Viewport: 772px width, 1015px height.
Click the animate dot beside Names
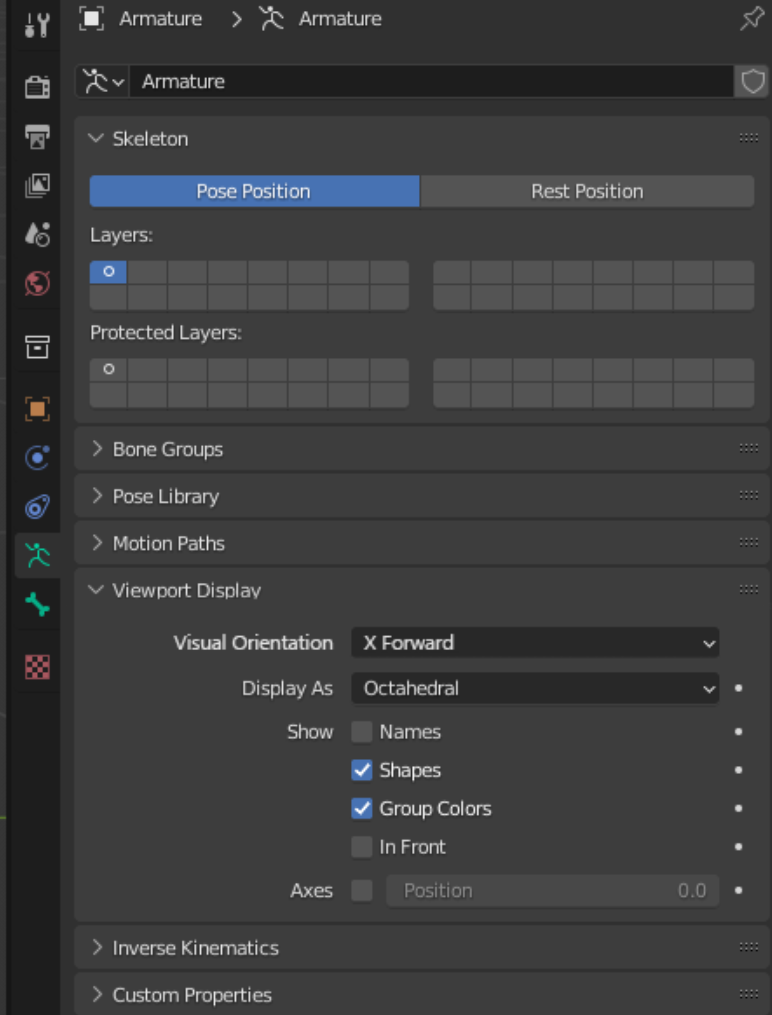pyautogui.click(x=738, y=732)
